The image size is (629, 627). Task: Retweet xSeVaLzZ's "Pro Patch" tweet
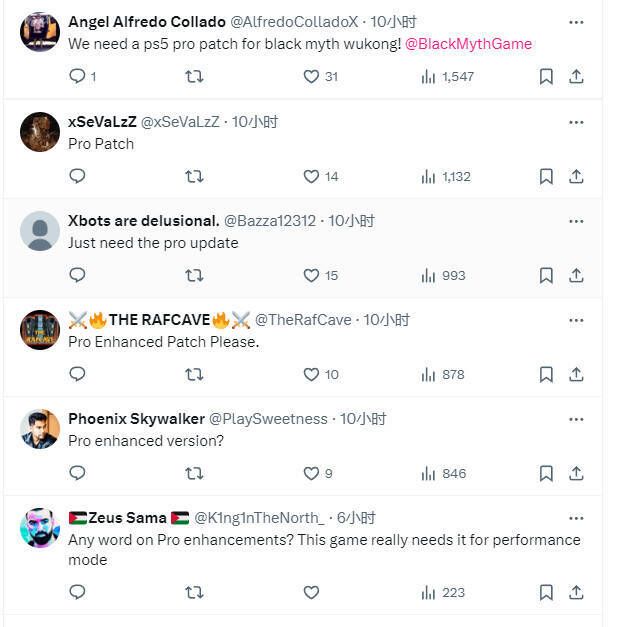pyautogui.click(x=194, y=176)
